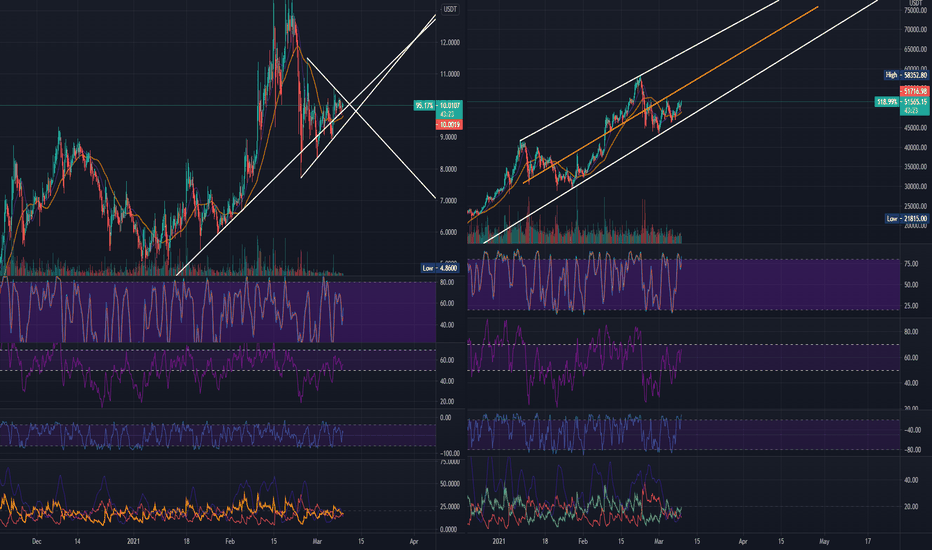Select the 35000.00 price level label
This screenshot has width=932, height=550.
pyautogui.click(x=915, y=167)
